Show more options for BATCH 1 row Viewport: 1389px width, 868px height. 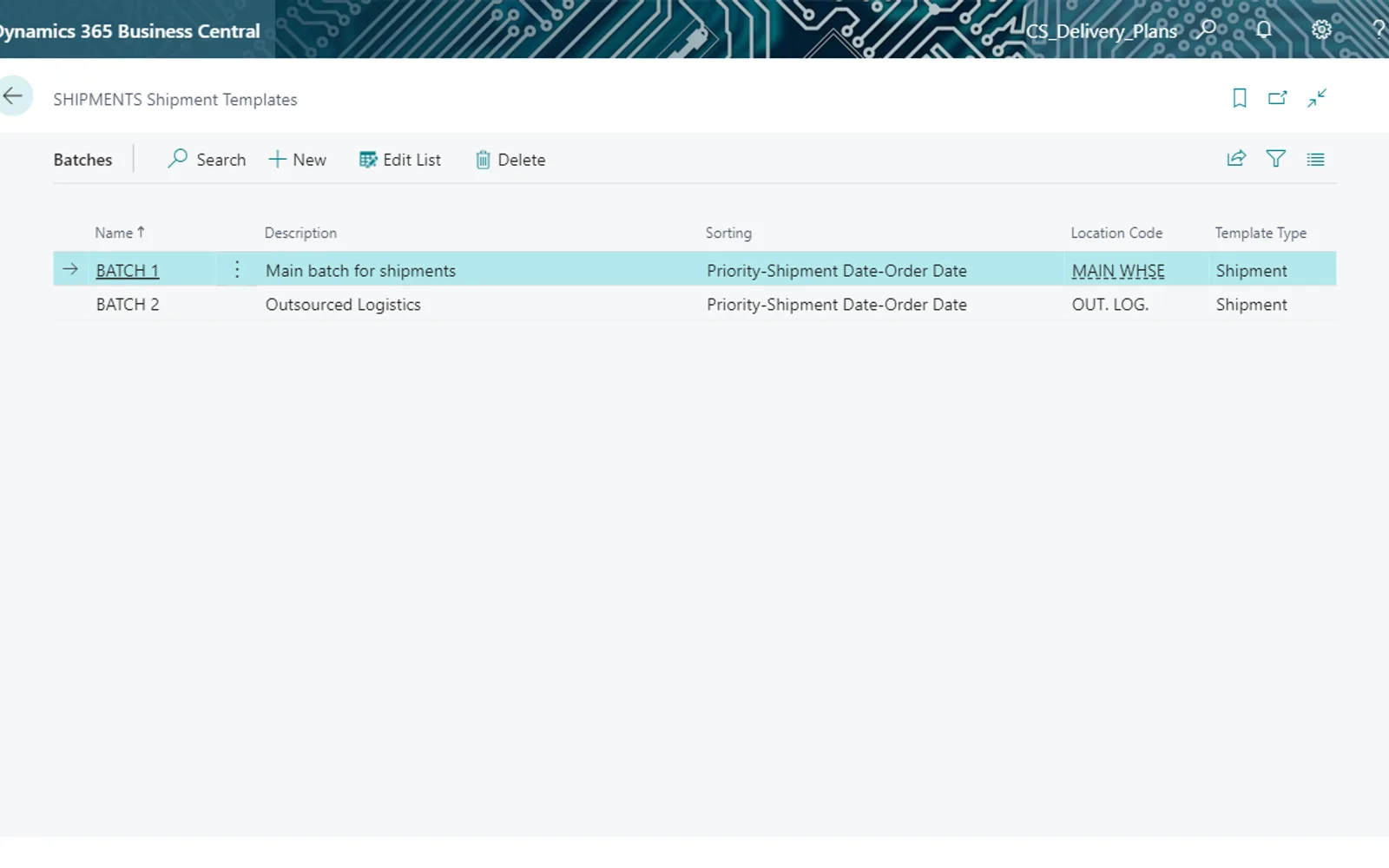(x=237, y=270)
